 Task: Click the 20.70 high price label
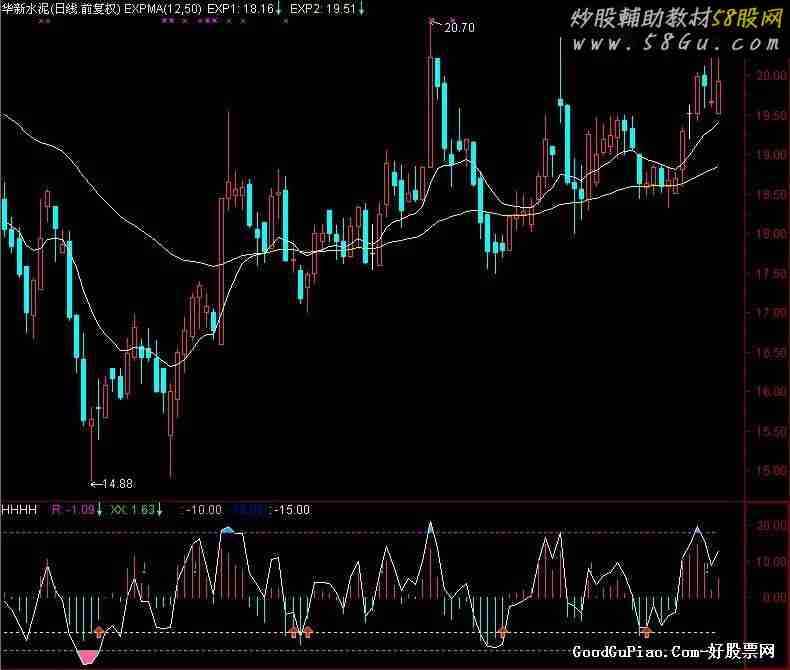pos(459,28)
